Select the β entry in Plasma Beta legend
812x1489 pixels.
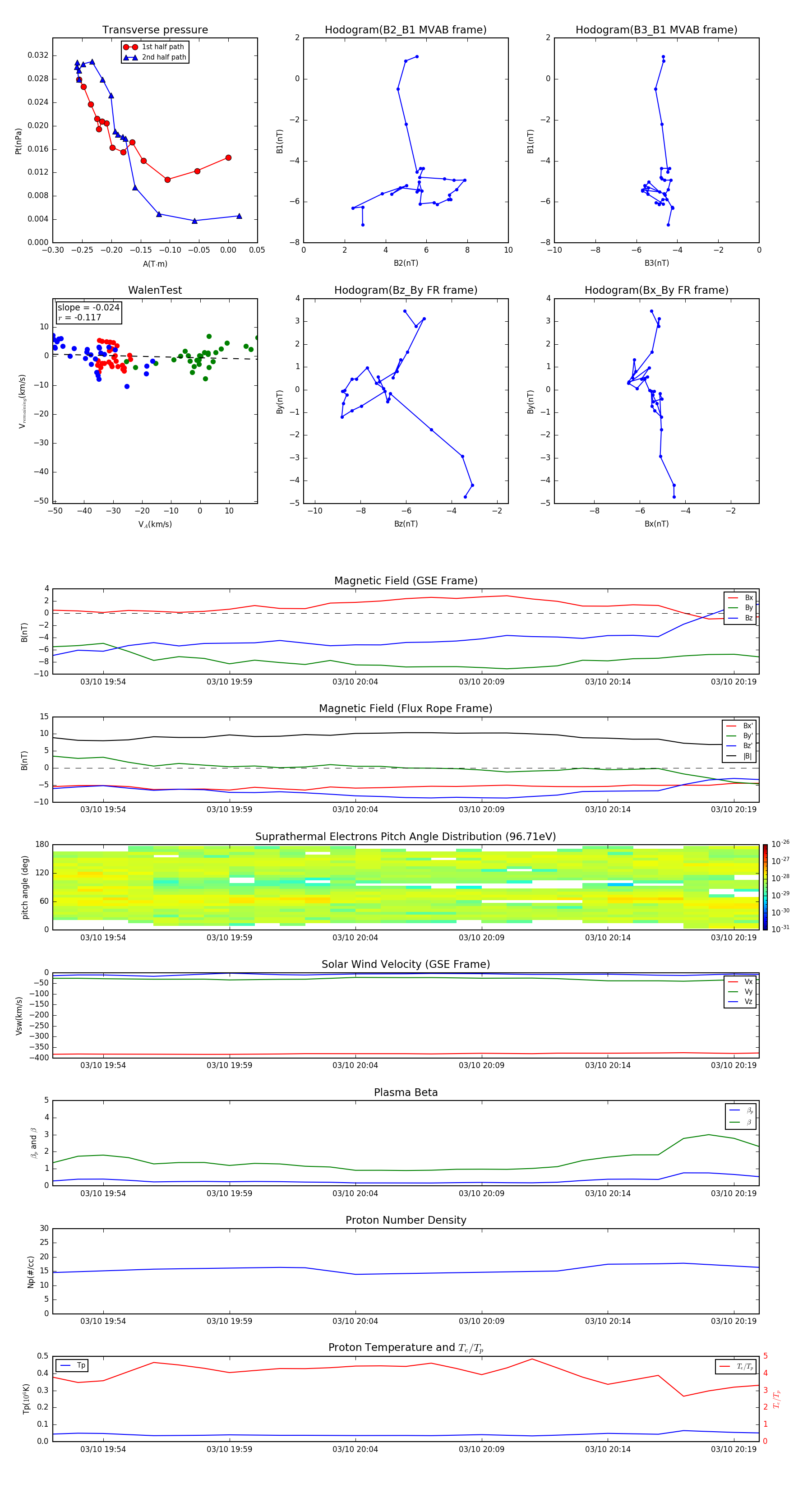click(x=741, y=1122)
